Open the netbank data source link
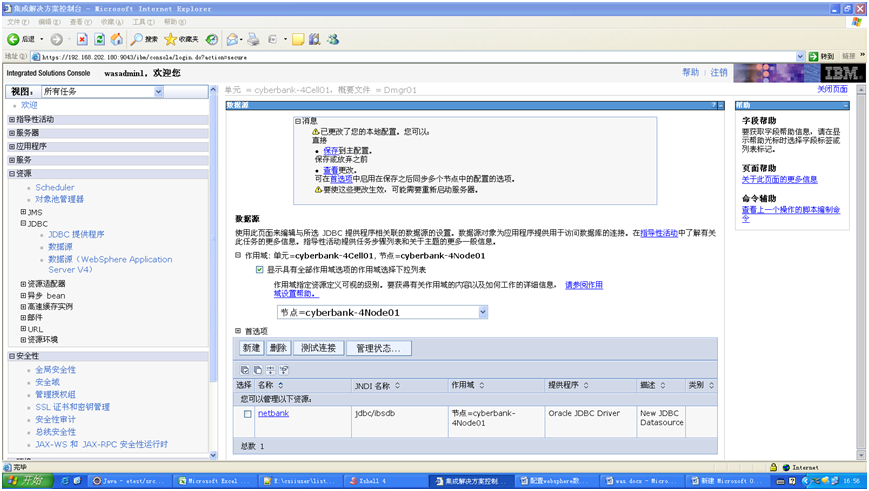 pyautogui.click(x=274, y=413)
